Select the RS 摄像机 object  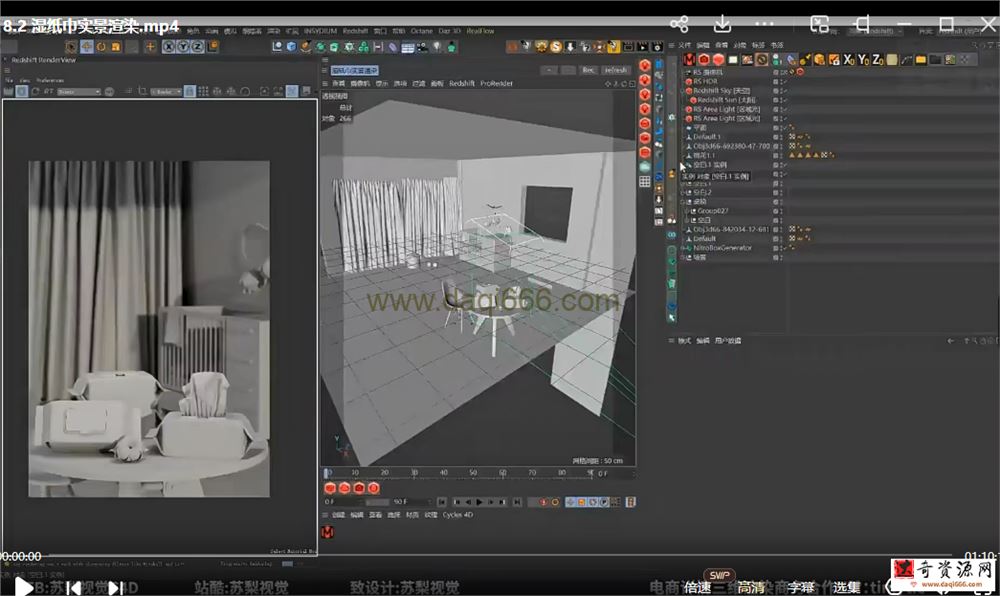pyautogui.click(x=708, y=73)
